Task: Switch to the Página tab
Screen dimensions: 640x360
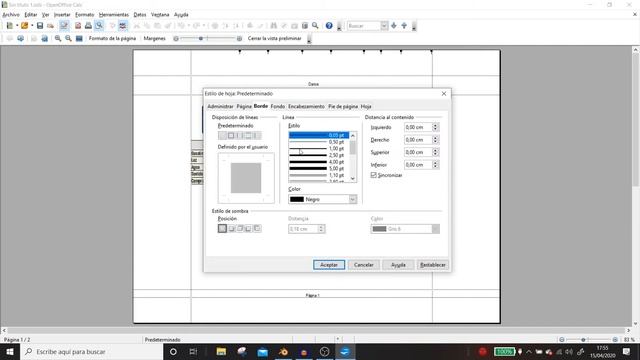Action: [x=244, y=107]
